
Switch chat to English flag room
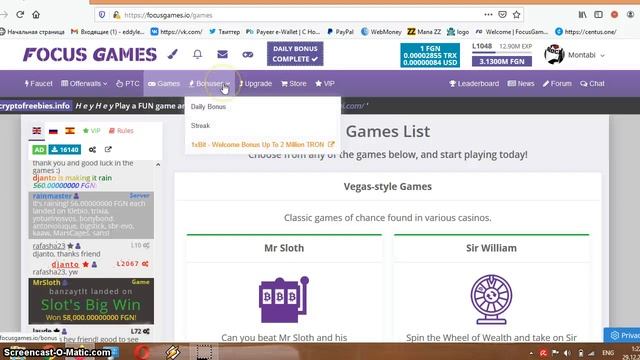point(37,131)
